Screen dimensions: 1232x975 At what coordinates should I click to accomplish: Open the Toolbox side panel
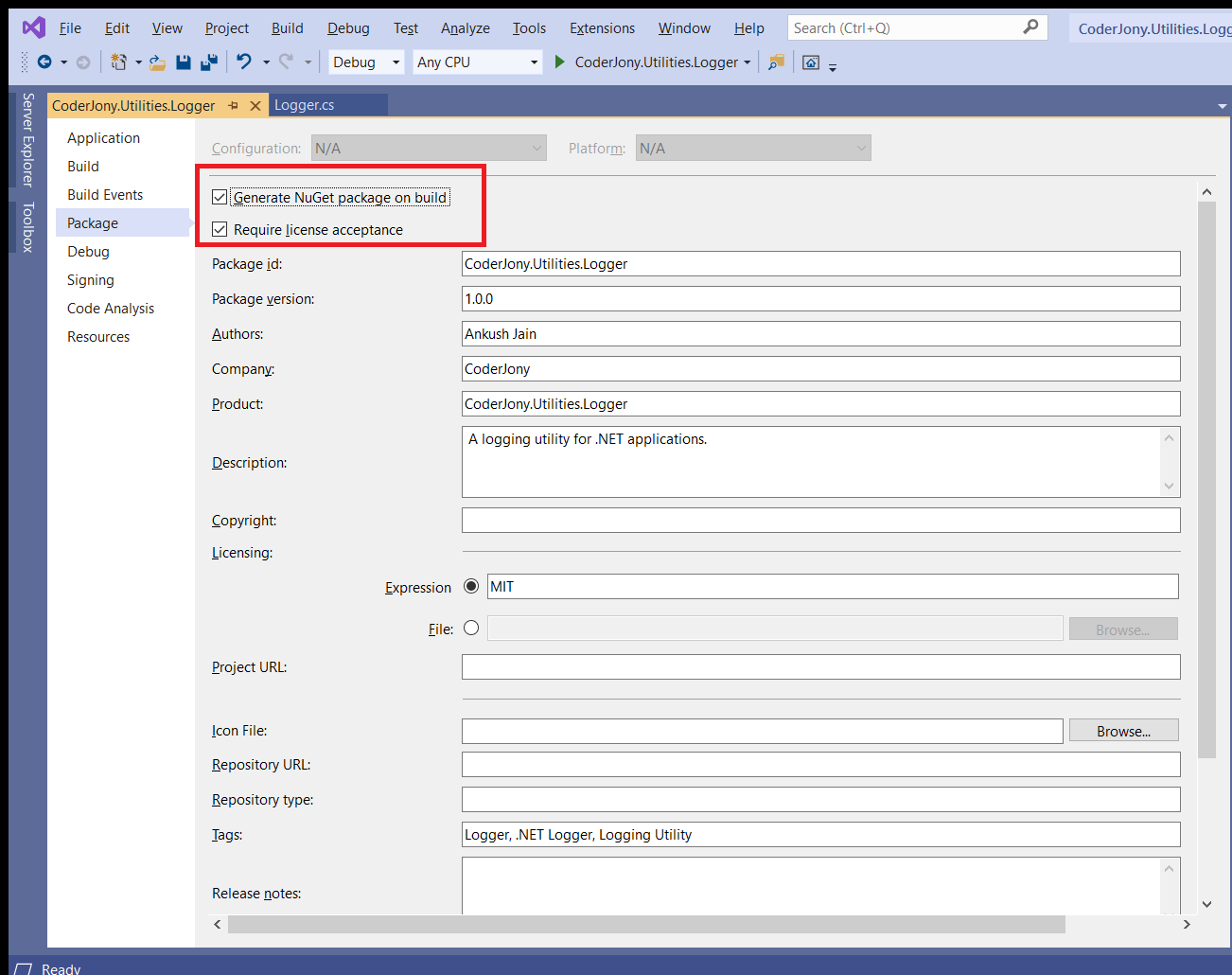pyautogui.click(x=27, y=227)
